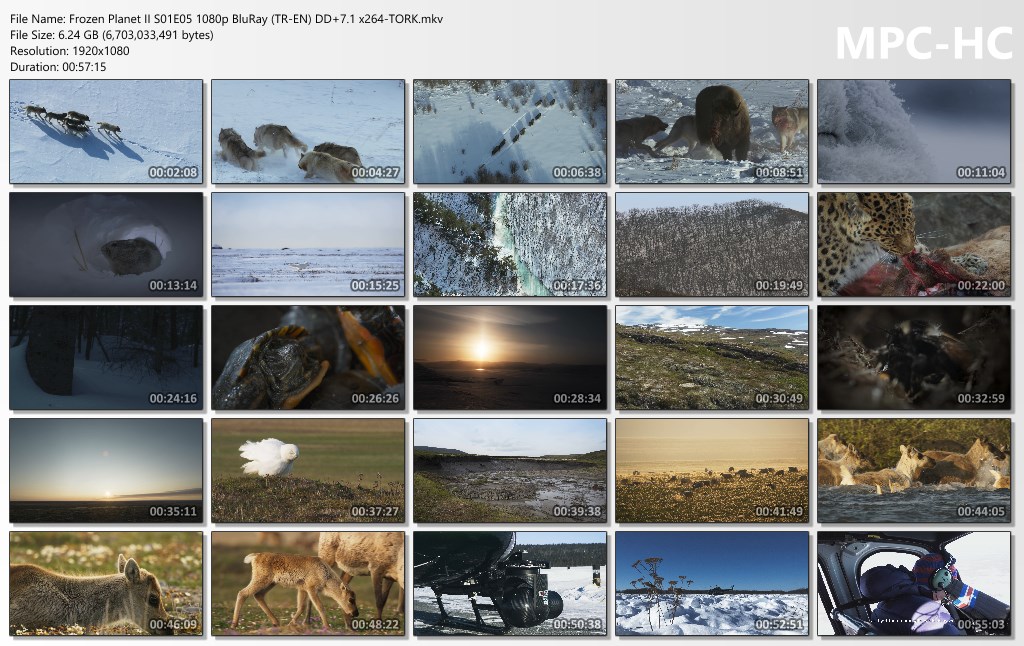The image size is (1024, 646).
Task: Select the horizon sunrise thumbnail at 00:35:11
Action: pos(106,470)
